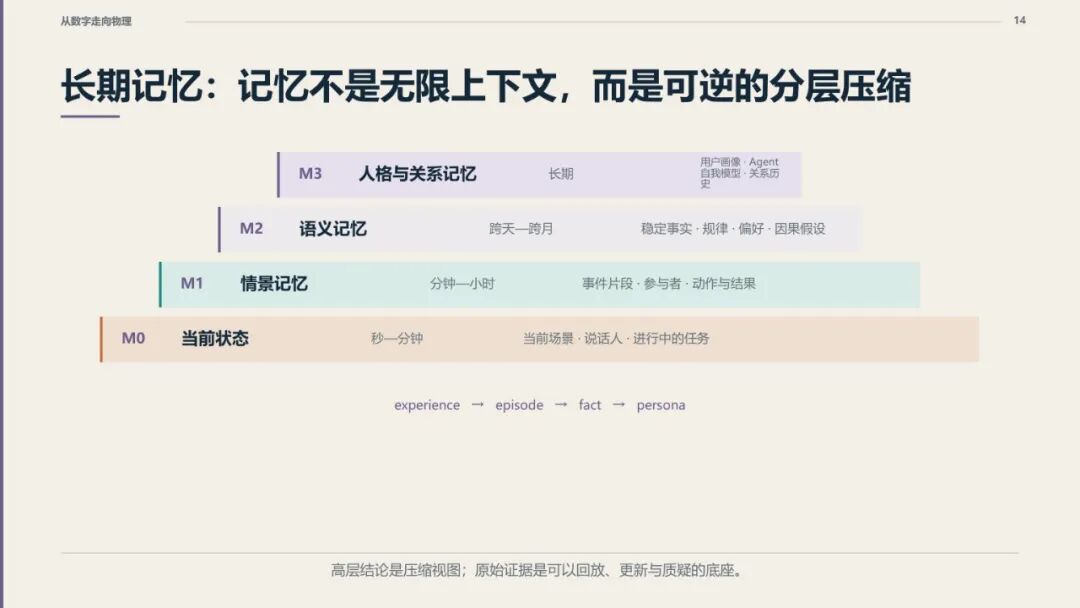1080x608 pixels.
Task: Click the 情景记忆 heading
Action: [x=274, y=283]
